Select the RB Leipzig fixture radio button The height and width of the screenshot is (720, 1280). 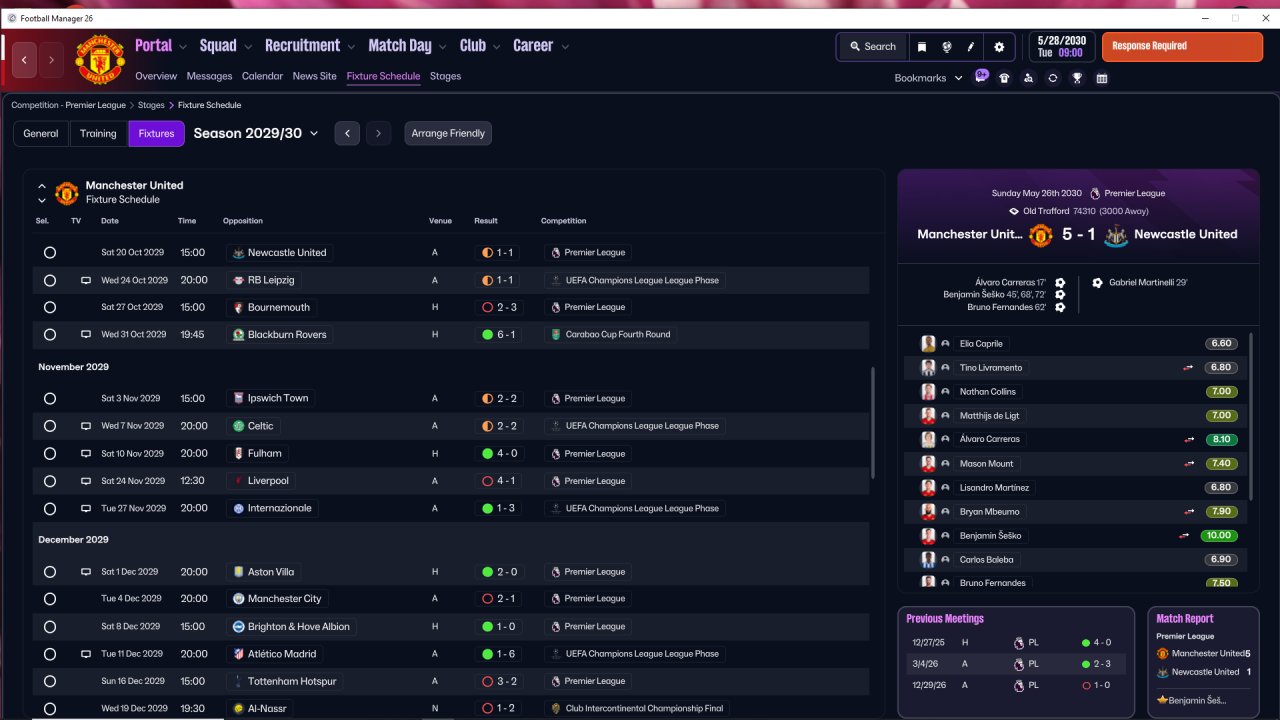[50, 281]
